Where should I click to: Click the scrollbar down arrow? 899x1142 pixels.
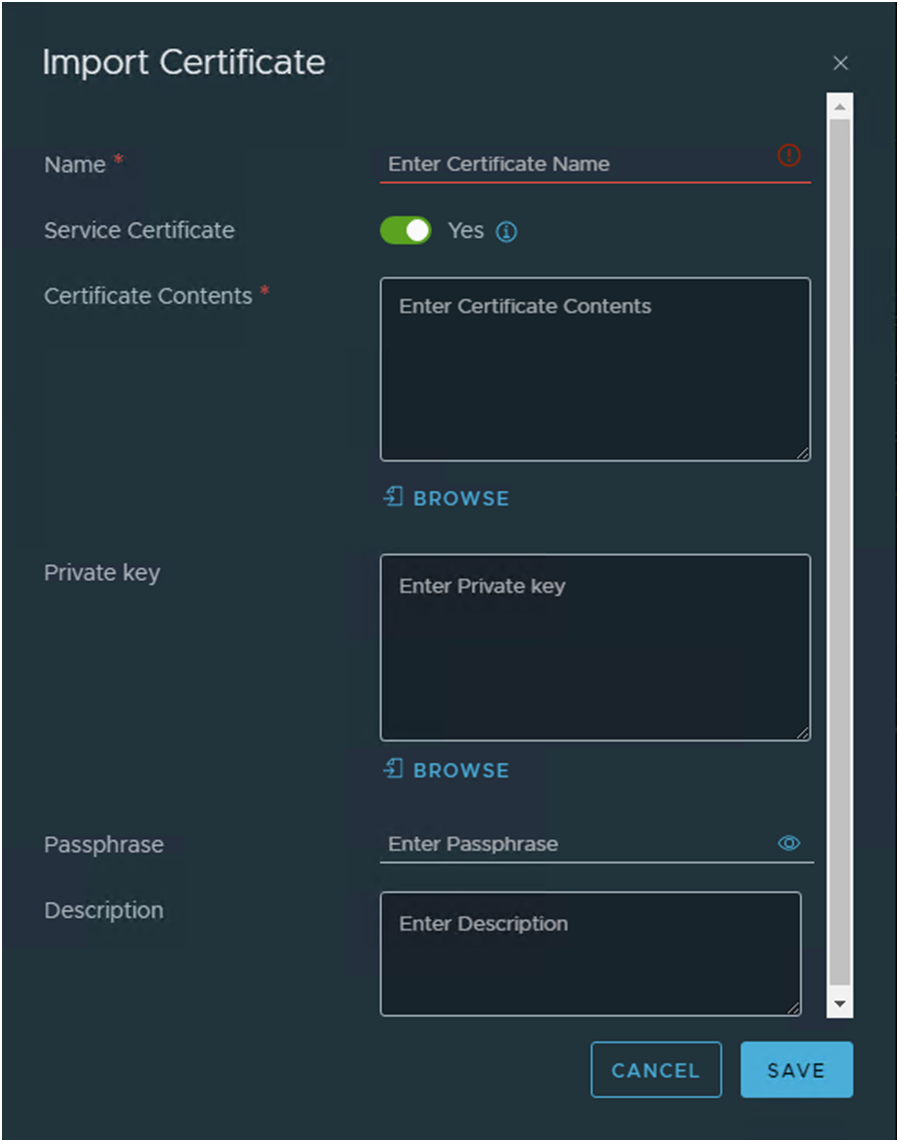[840, 1004]
